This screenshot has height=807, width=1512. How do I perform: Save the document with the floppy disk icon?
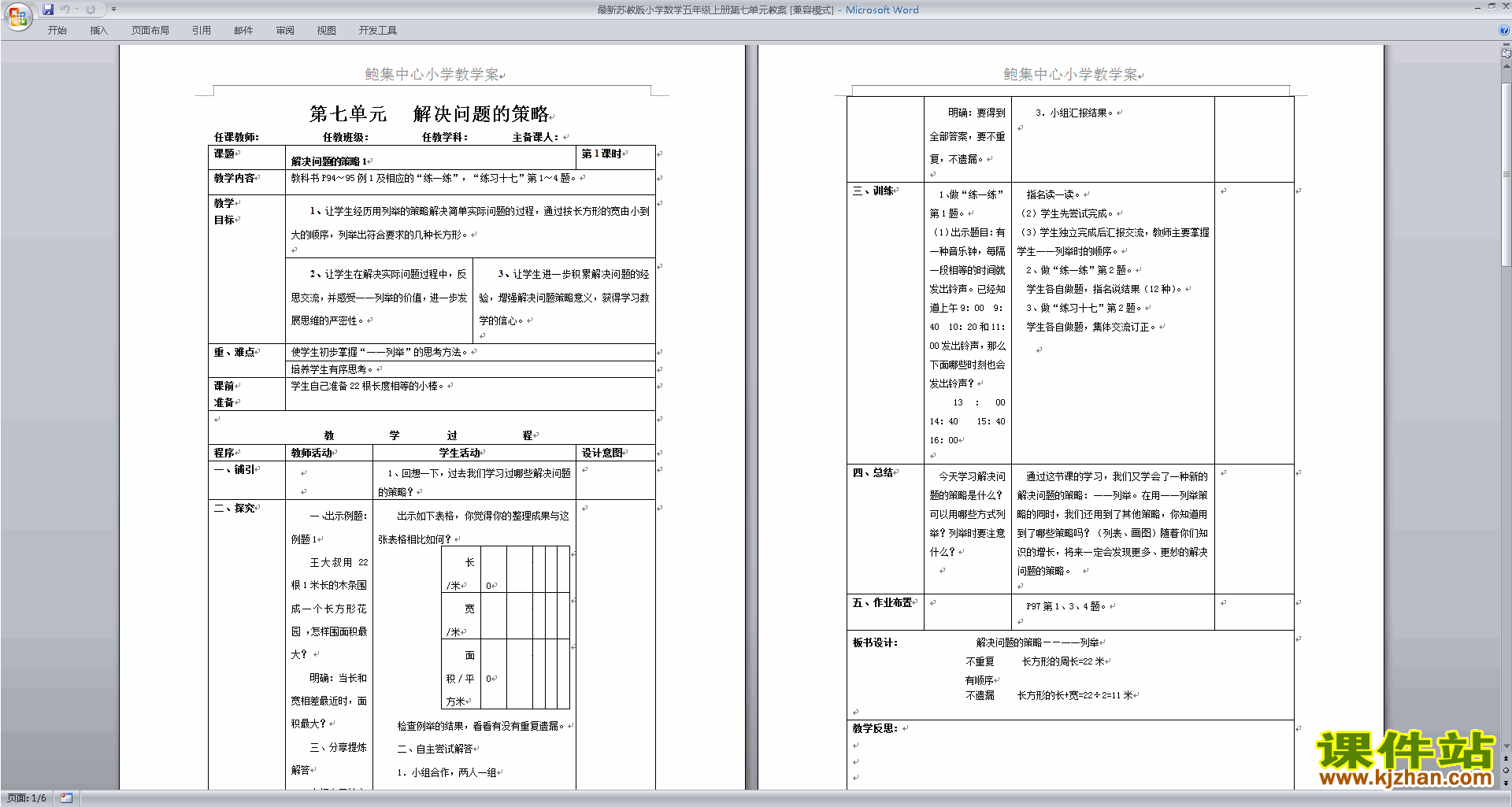[48, 9]
